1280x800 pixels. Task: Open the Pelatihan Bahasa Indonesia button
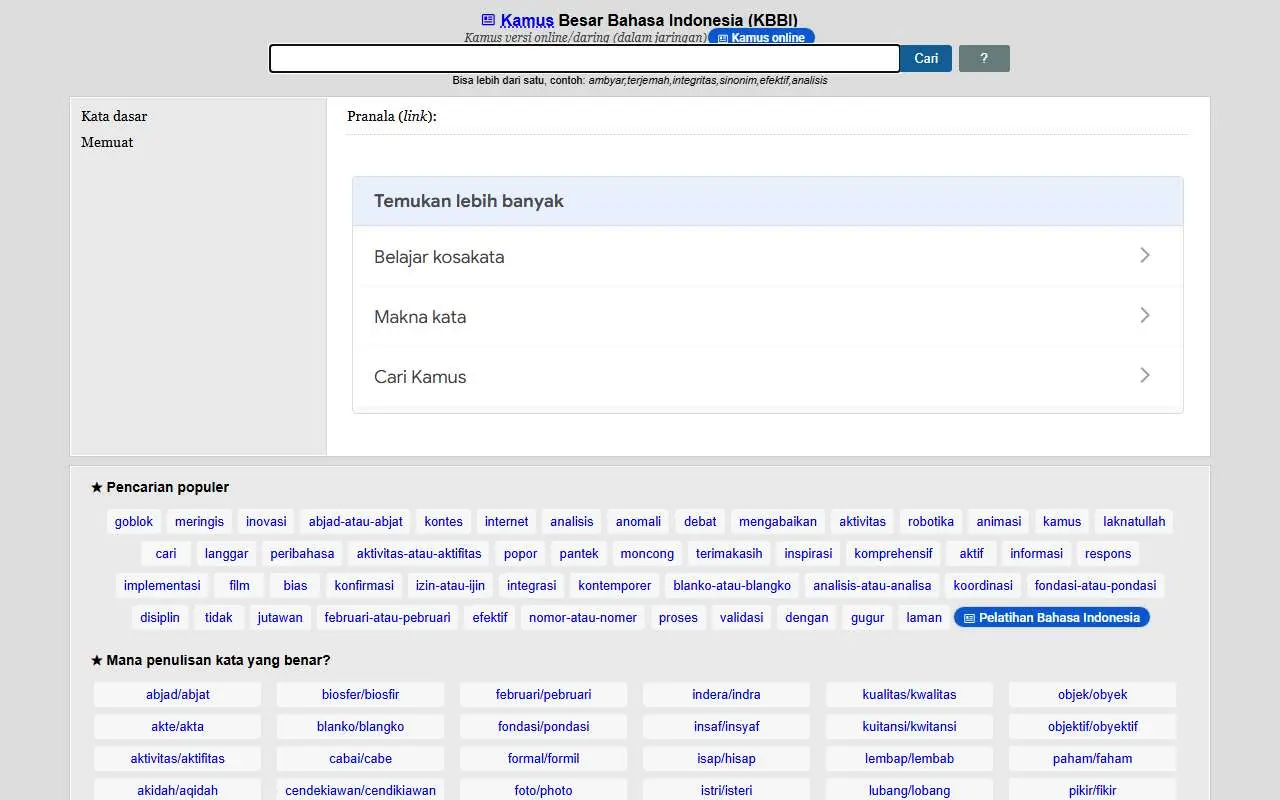click(1052, 617)
